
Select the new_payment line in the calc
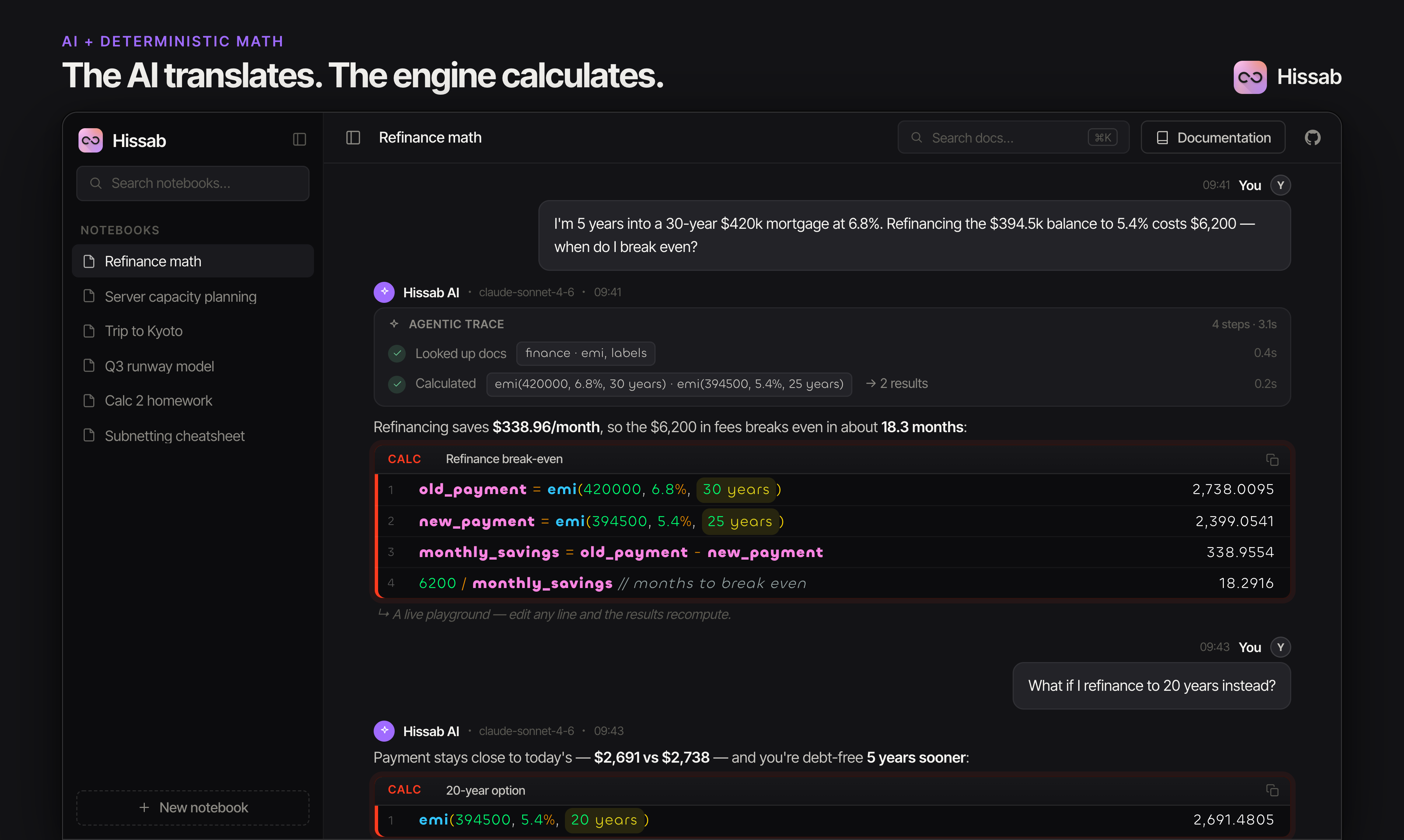tap(832, 521)
